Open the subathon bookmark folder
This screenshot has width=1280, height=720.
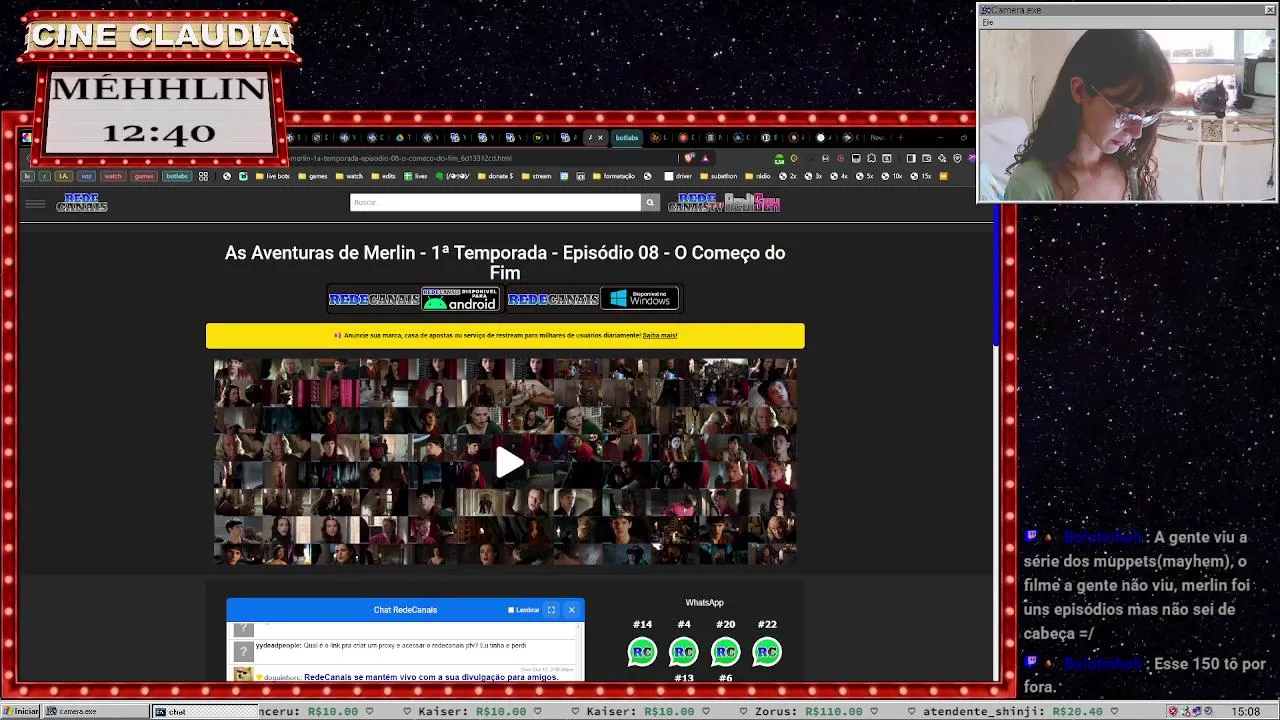click(719, 176)
